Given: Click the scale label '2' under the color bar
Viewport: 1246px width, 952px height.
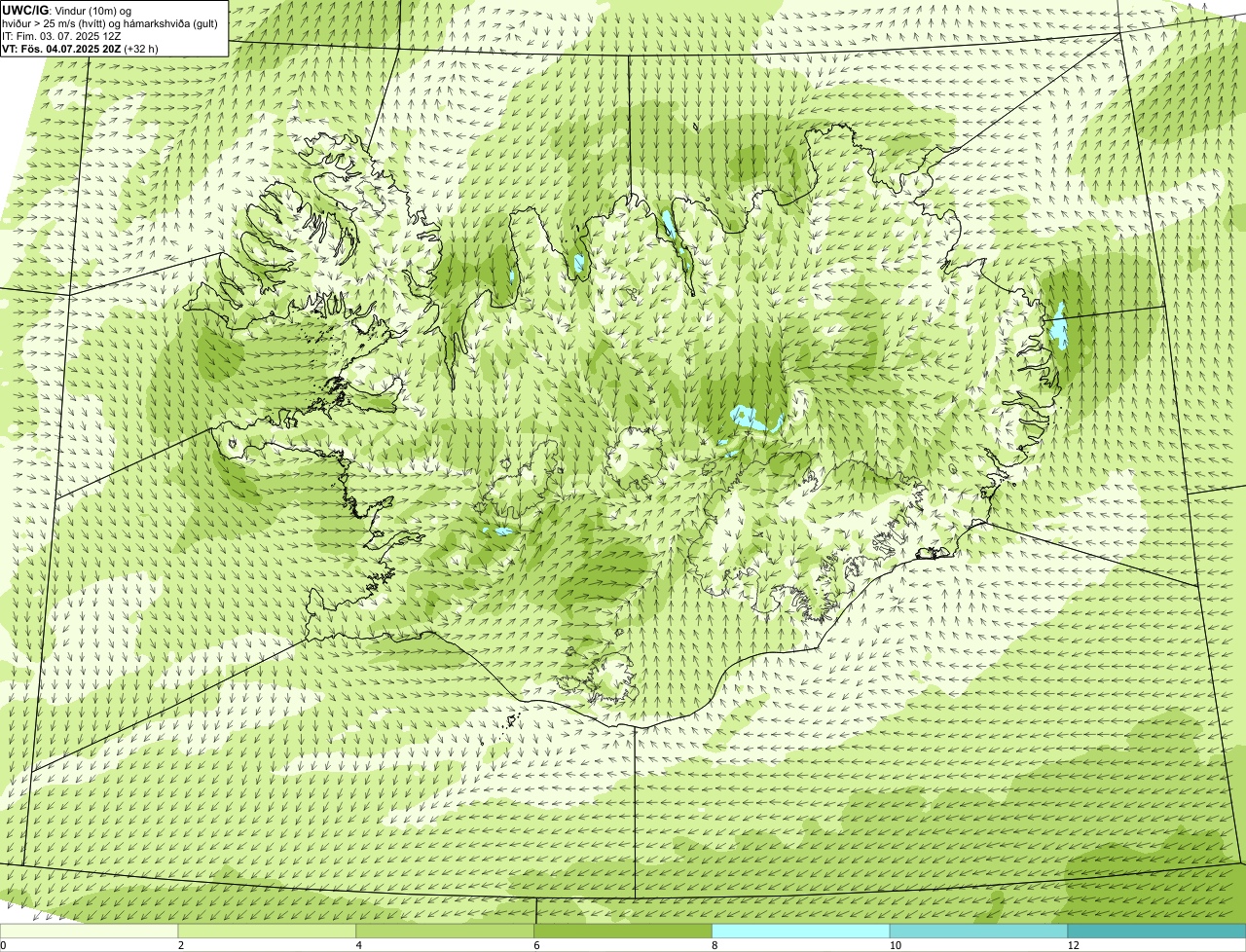Looking at the screenshot, I should coord(179,945).
